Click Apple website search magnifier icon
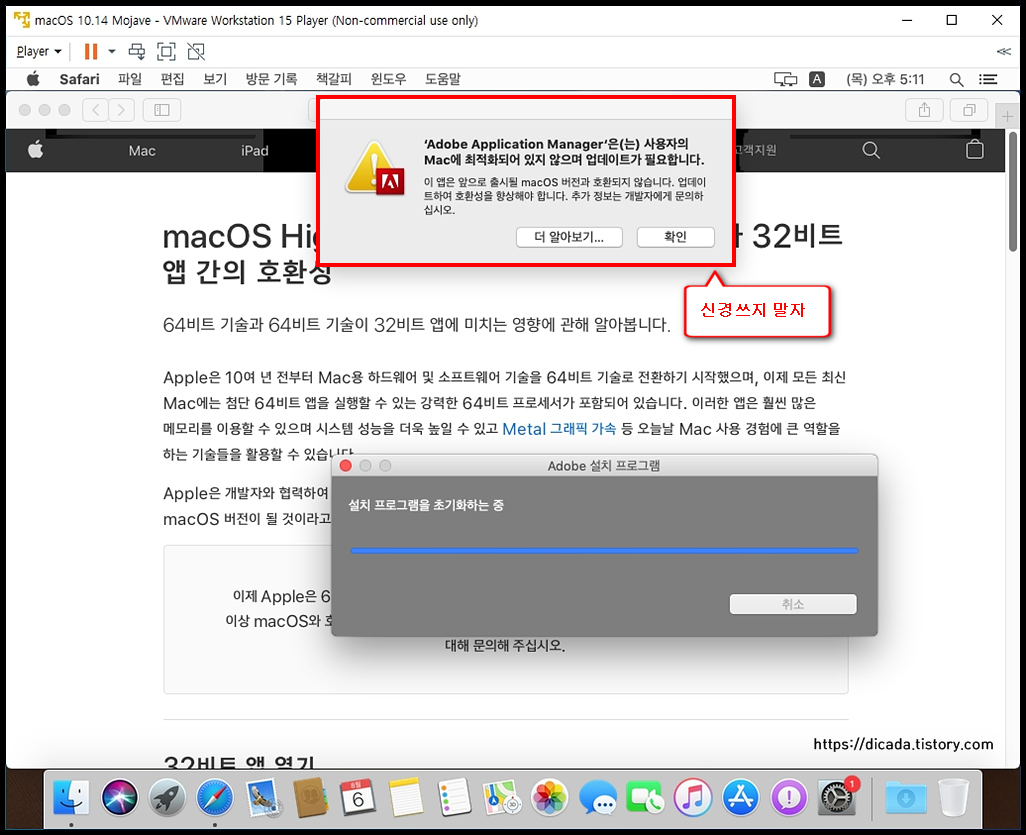 871,151
